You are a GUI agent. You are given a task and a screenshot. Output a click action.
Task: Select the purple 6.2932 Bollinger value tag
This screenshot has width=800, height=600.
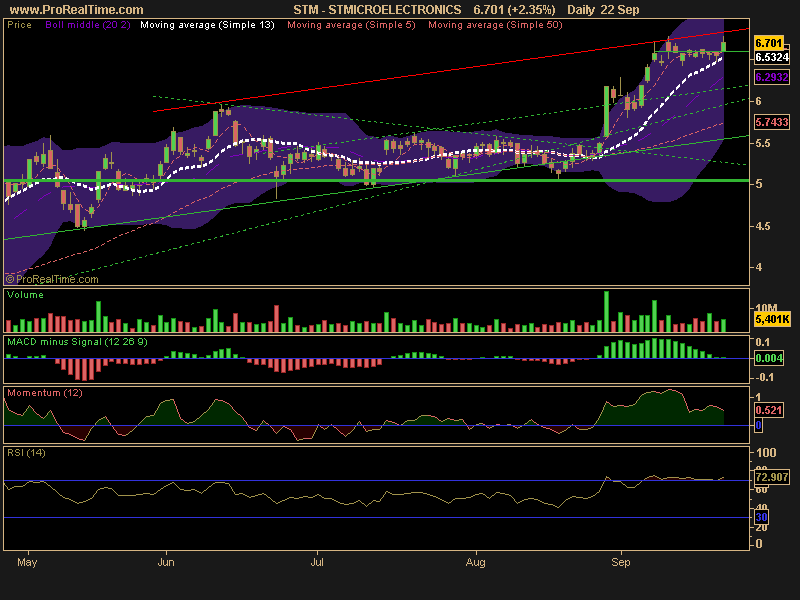click(771, 76)
